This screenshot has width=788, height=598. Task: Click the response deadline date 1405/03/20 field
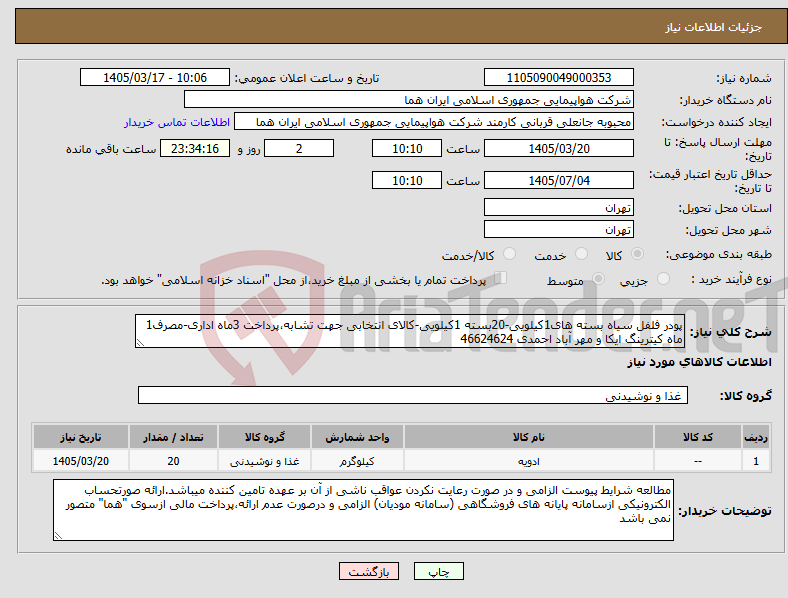558,148
